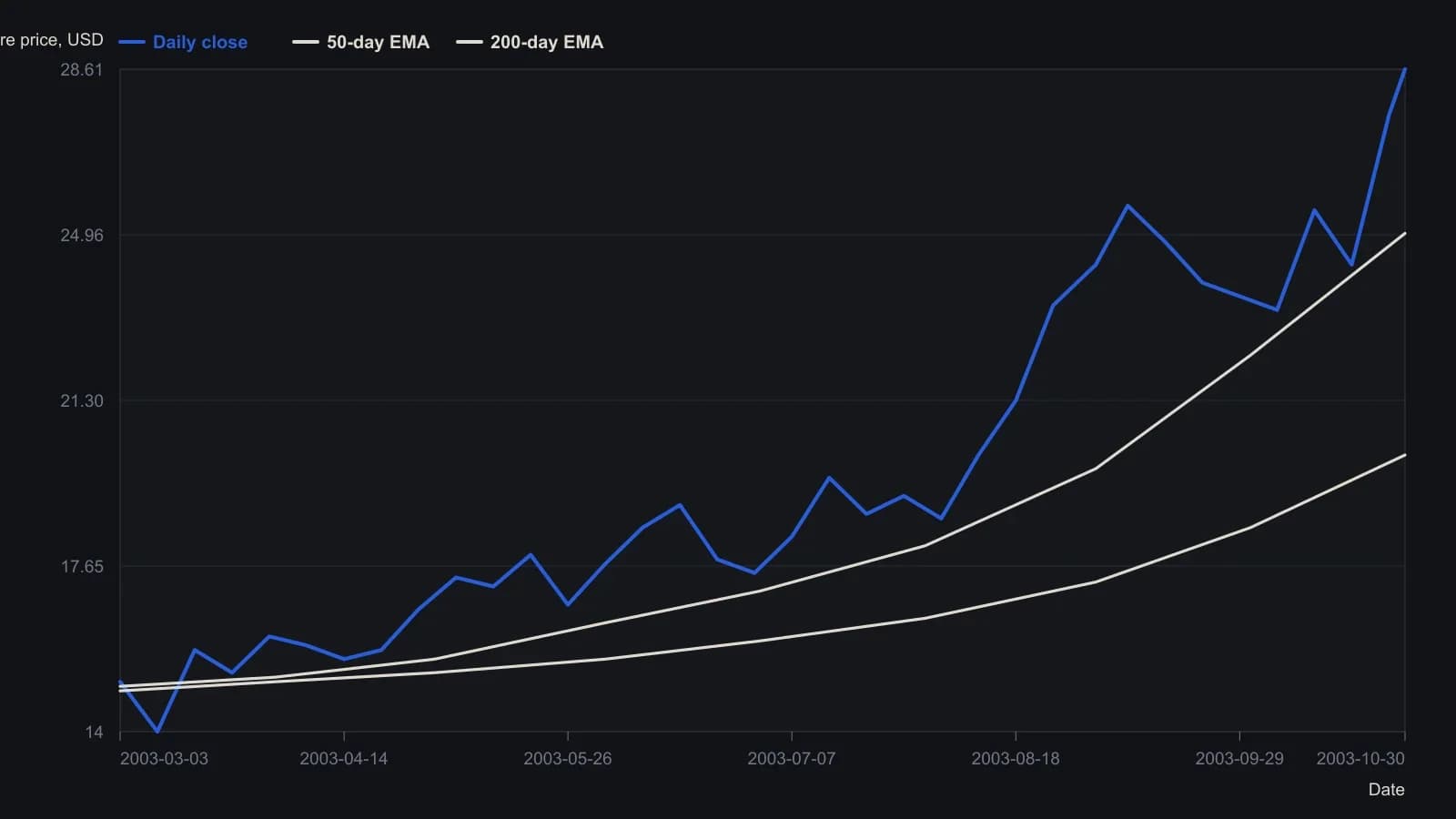Click the 17.65 price label
Image resolution: width=1456 pixels, height=819 pixels.
82,567
